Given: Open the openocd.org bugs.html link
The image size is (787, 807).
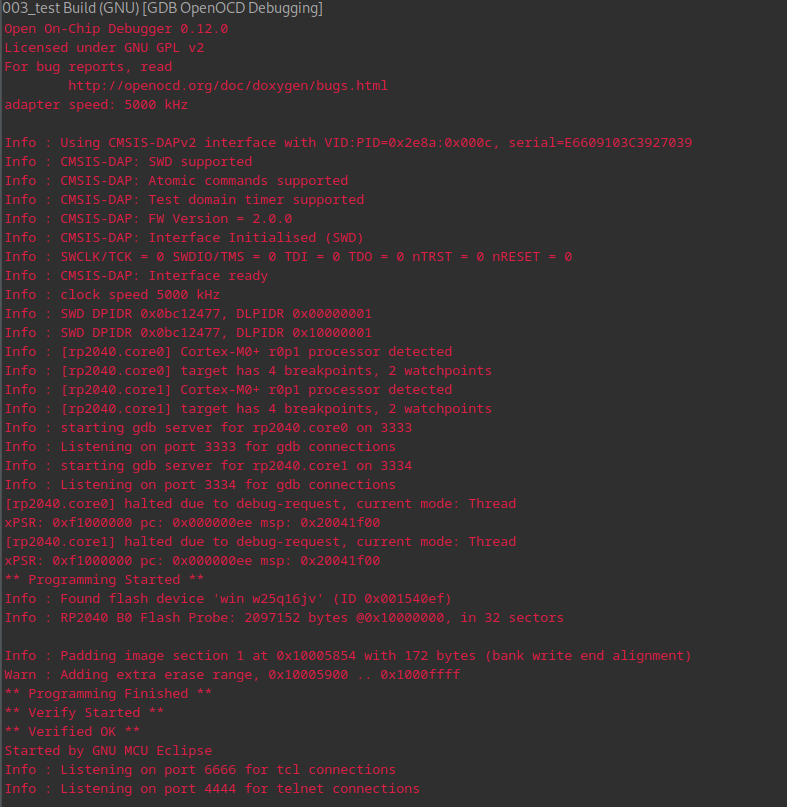Looking at the screenshot, I should click(228, 85).
